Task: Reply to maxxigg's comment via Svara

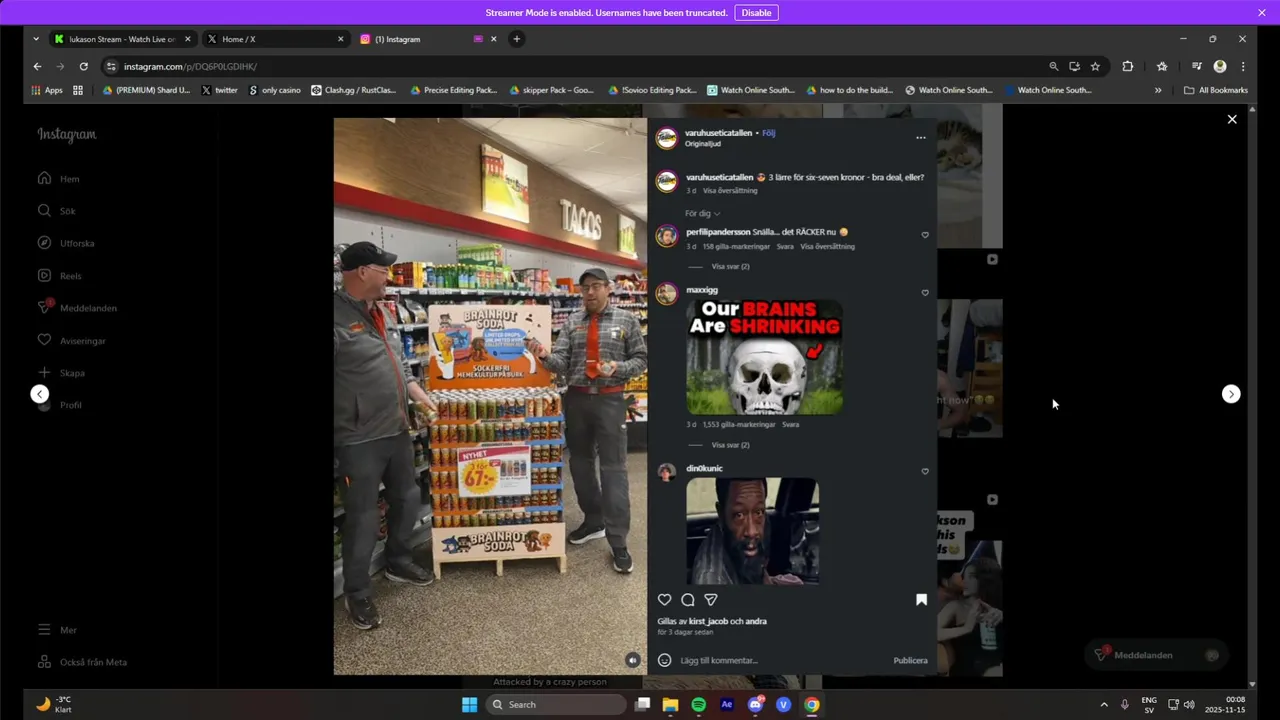Action: coord(790,424)
